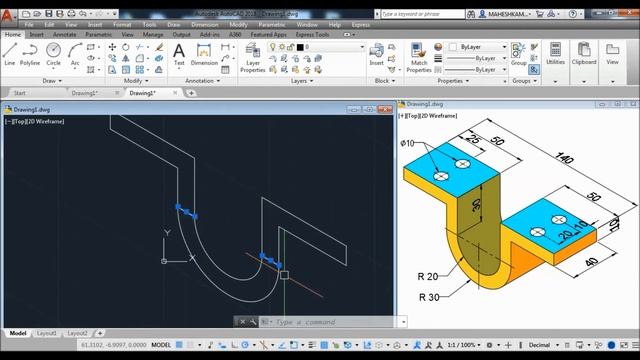Open the Parametric ribbon tab
Screen dimensions: 640x360
98,35
